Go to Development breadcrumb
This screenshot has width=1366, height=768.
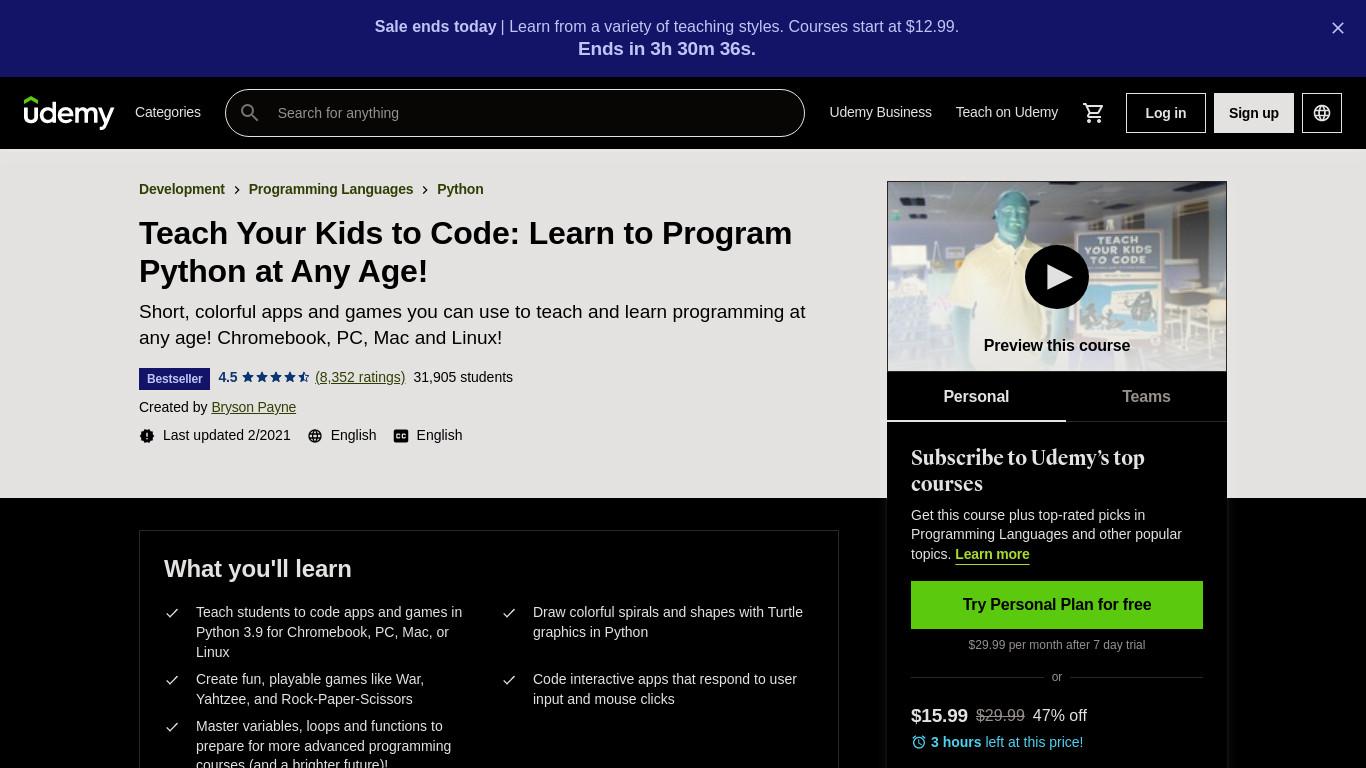(182, 189)
